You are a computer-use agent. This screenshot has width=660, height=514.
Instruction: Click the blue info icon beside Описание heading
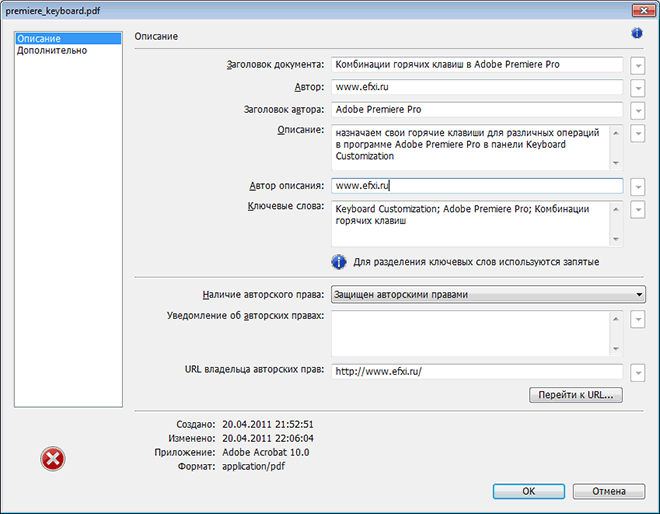pyautogui.click(x=637, y=33)
